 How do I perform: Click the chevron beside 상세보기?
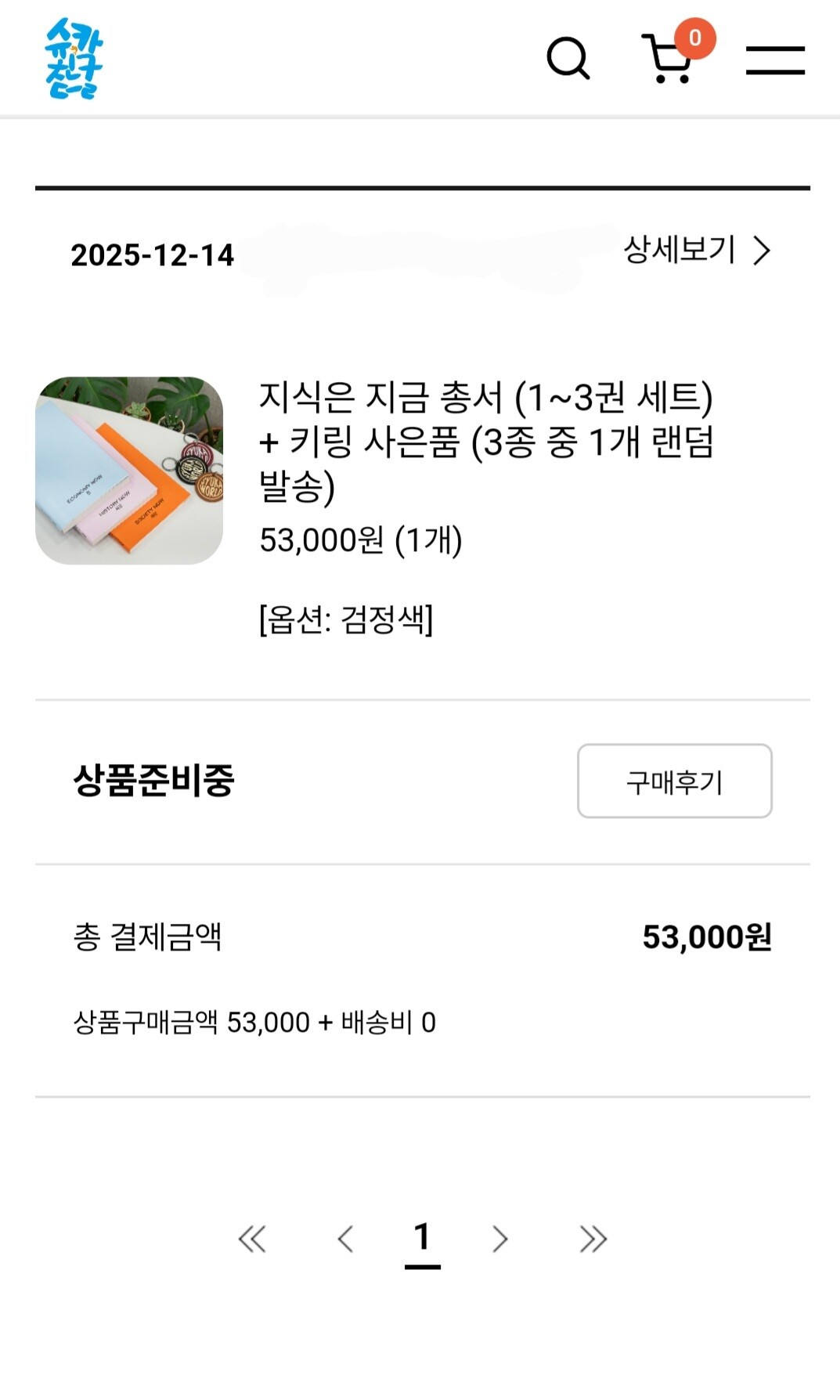(762, 251)
